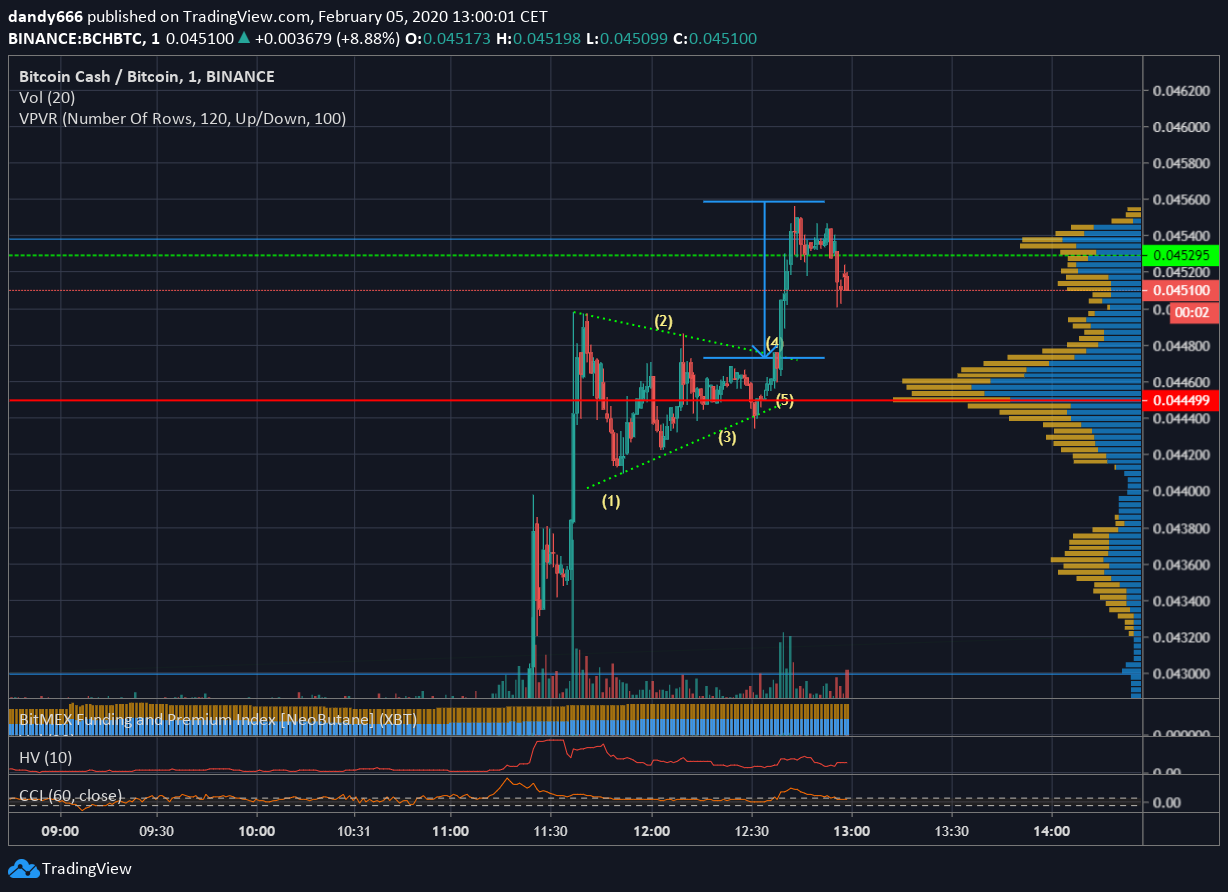The image size is (1228, 892).
Task: Click the 11:00 time axis label
Action: coord(451,831)
